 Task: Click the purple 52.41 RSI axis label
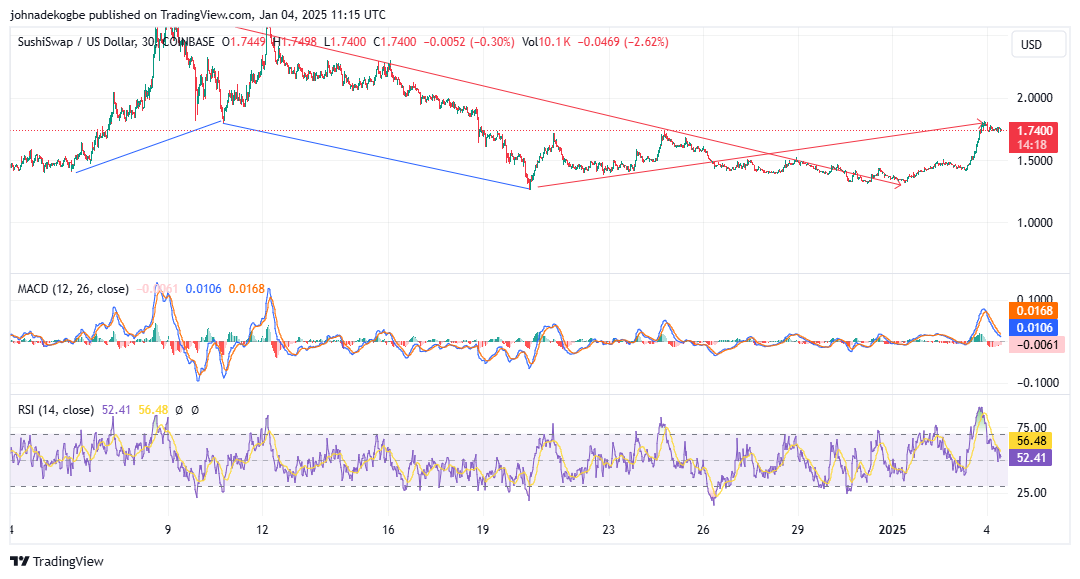click(1031, 458)
